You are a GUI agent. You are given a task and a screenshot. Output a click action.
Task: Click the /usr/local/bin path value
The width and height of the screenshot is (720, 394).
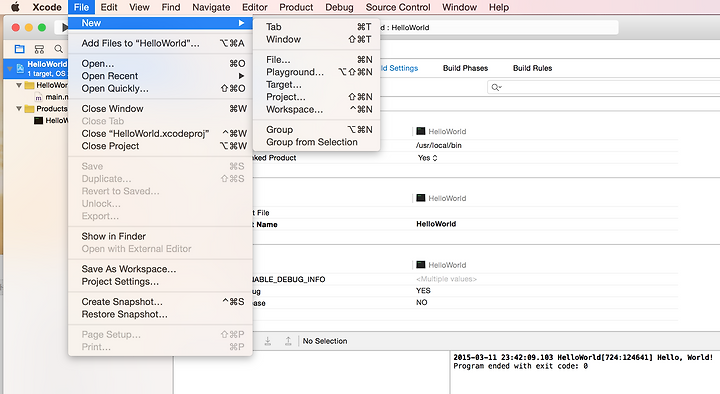(439, 145)
